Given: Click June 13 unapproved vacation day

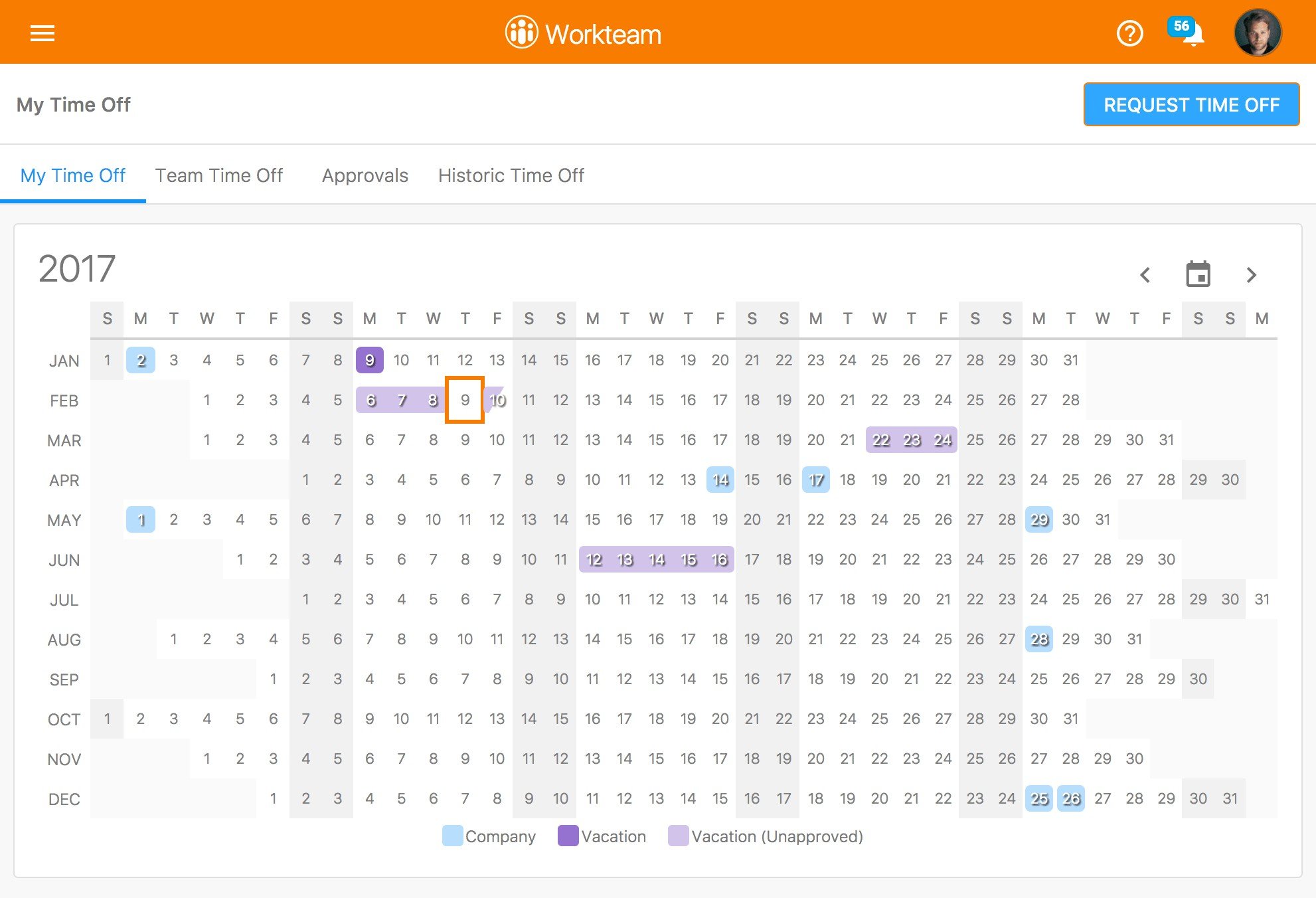Looking at the screenshot, I should [x=625, y=559].
